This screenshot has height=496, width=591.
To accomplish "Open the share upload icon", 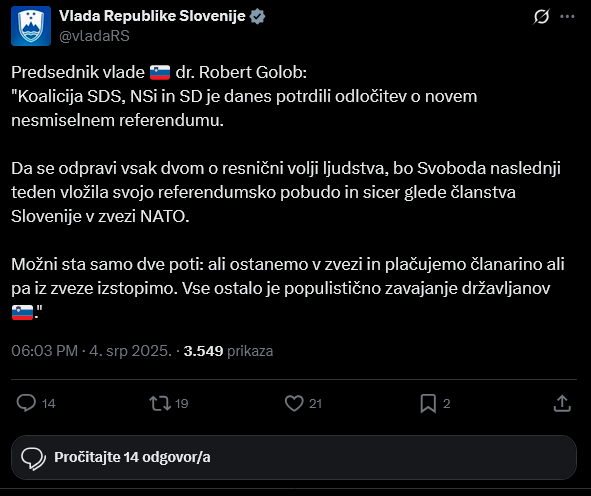I will (562, 403).
